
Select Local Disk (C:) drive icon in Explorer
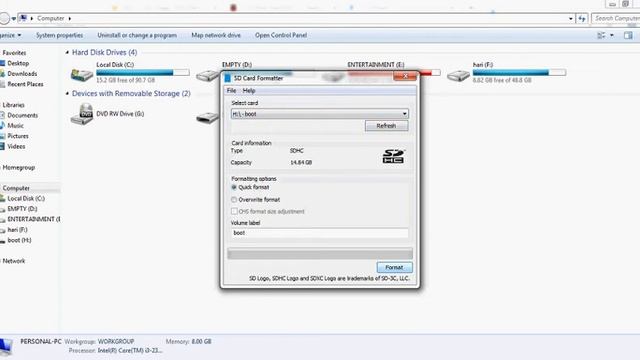coord(82,74)
